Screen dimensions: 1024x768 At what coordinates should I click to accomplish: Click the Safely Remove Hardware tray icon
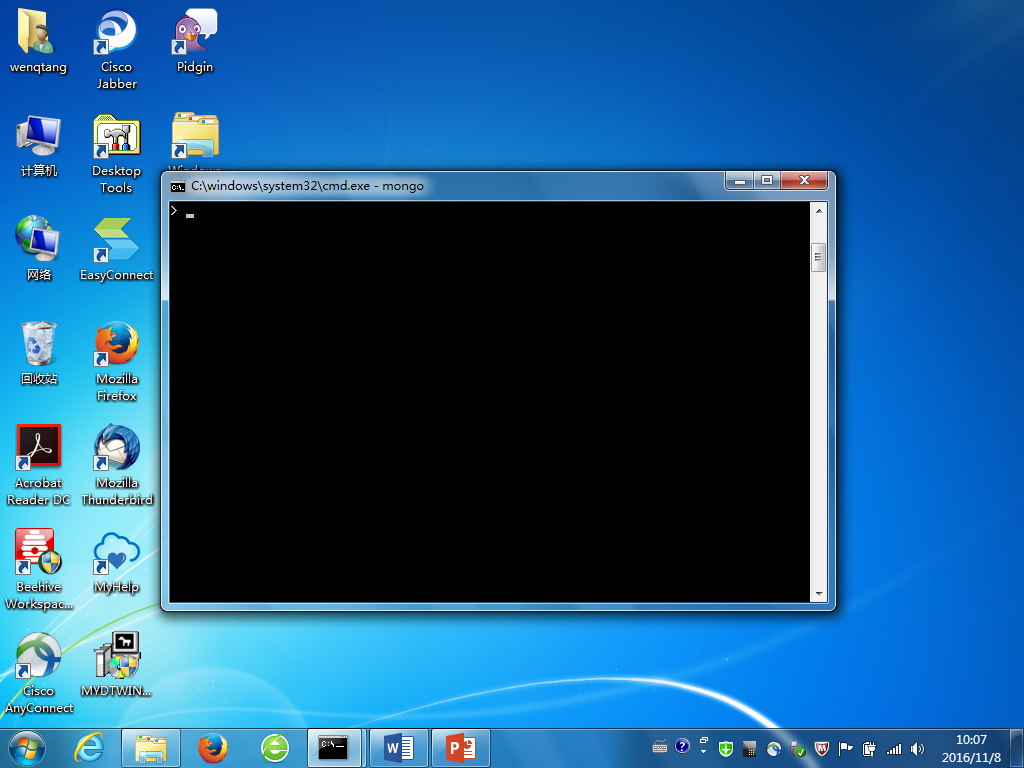[x=797, y=749]
